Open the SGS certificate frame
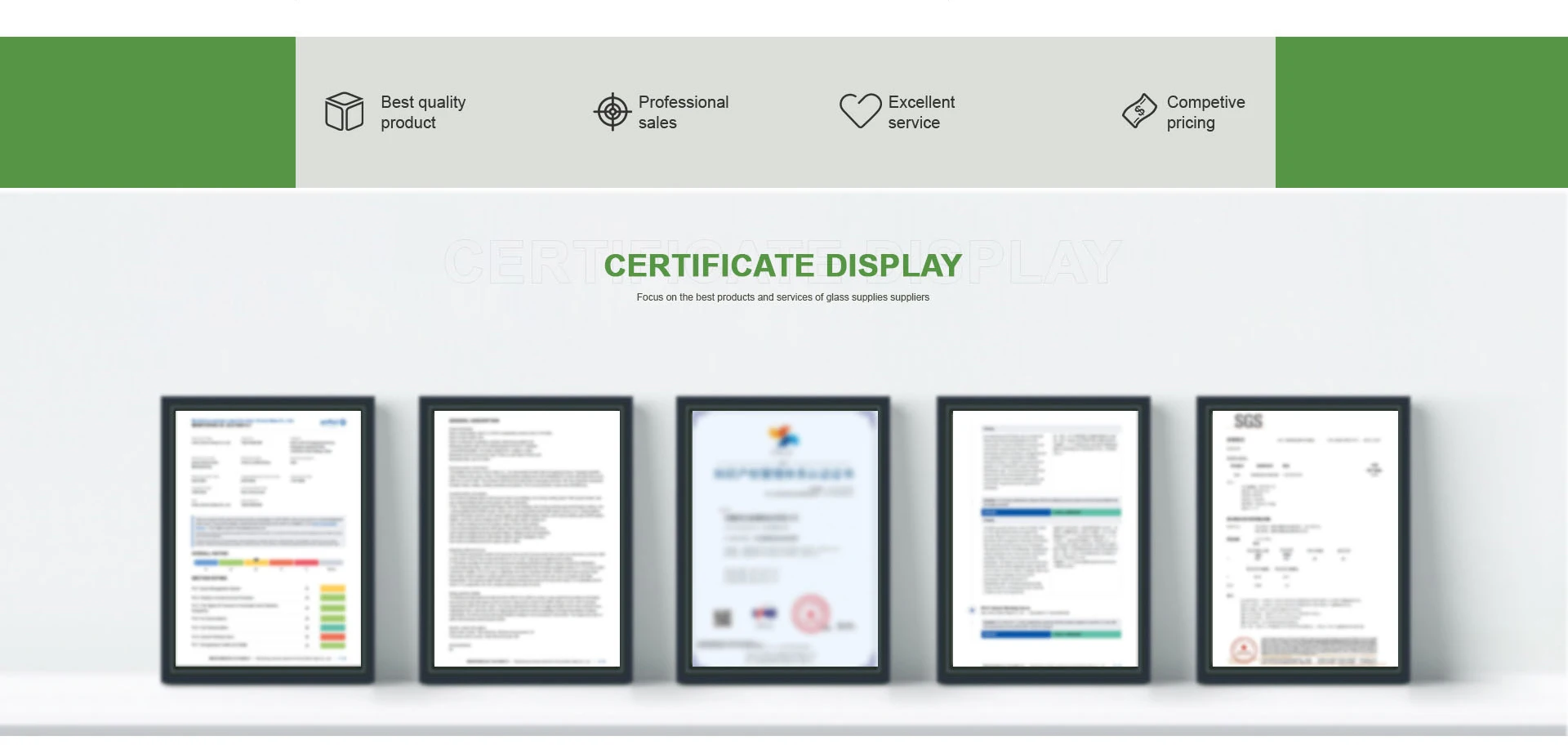 coord(1303,539)
